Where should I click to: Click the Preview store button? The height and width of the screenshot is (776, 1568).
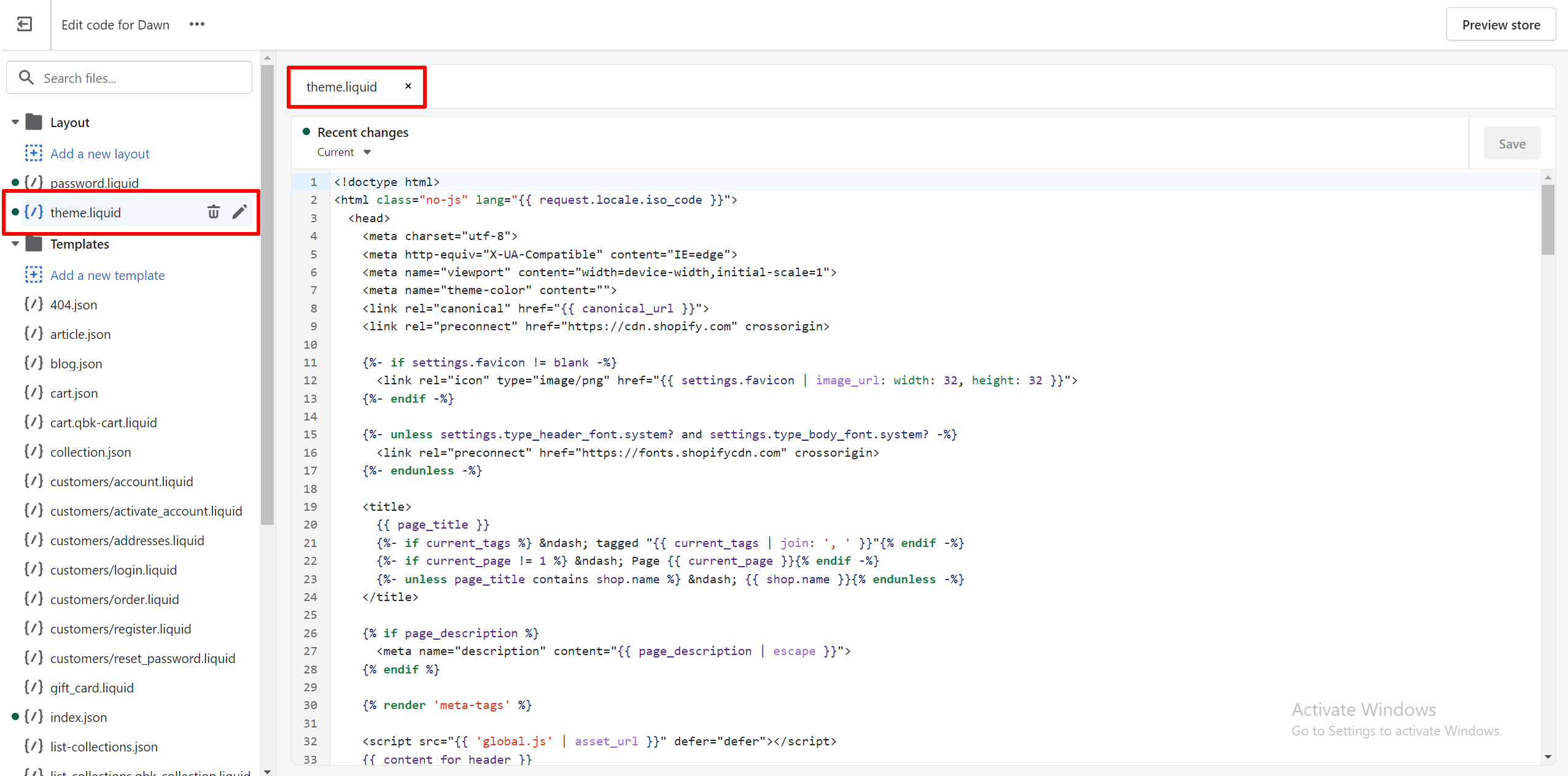(1500, 25)
